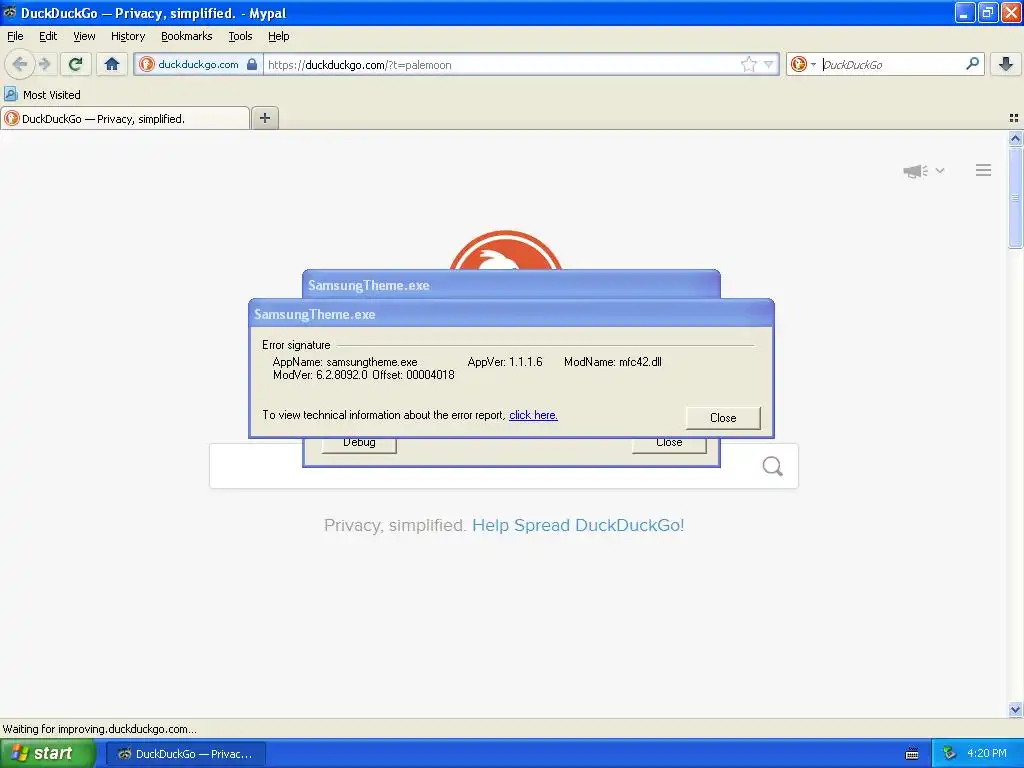
Task: Open the DuckDuckGo megaphone announcements icon
Action: (916, 171)
